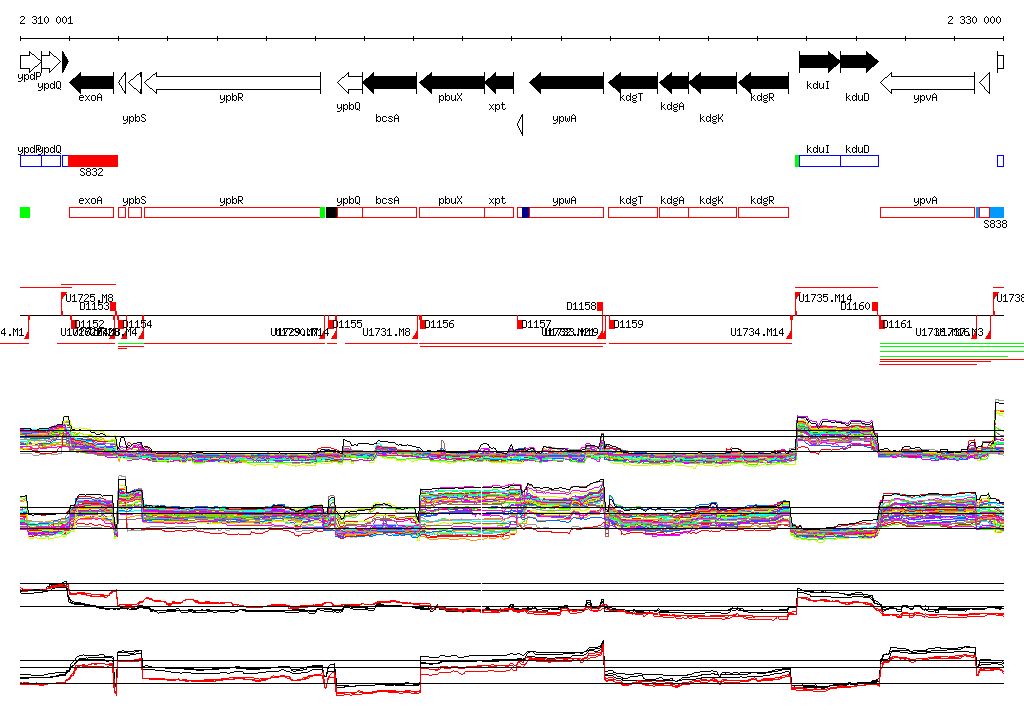1024x714 pixels.
Task: Click the D1158 marker
Action: [x=600, y=306]
